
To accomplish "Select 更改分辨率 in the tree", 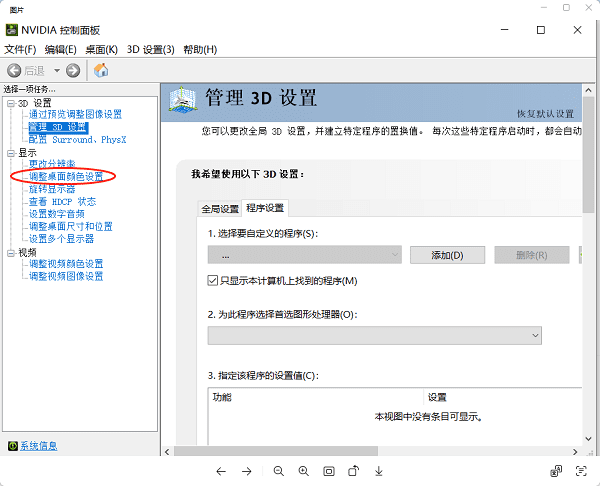I will coord(52,164).
